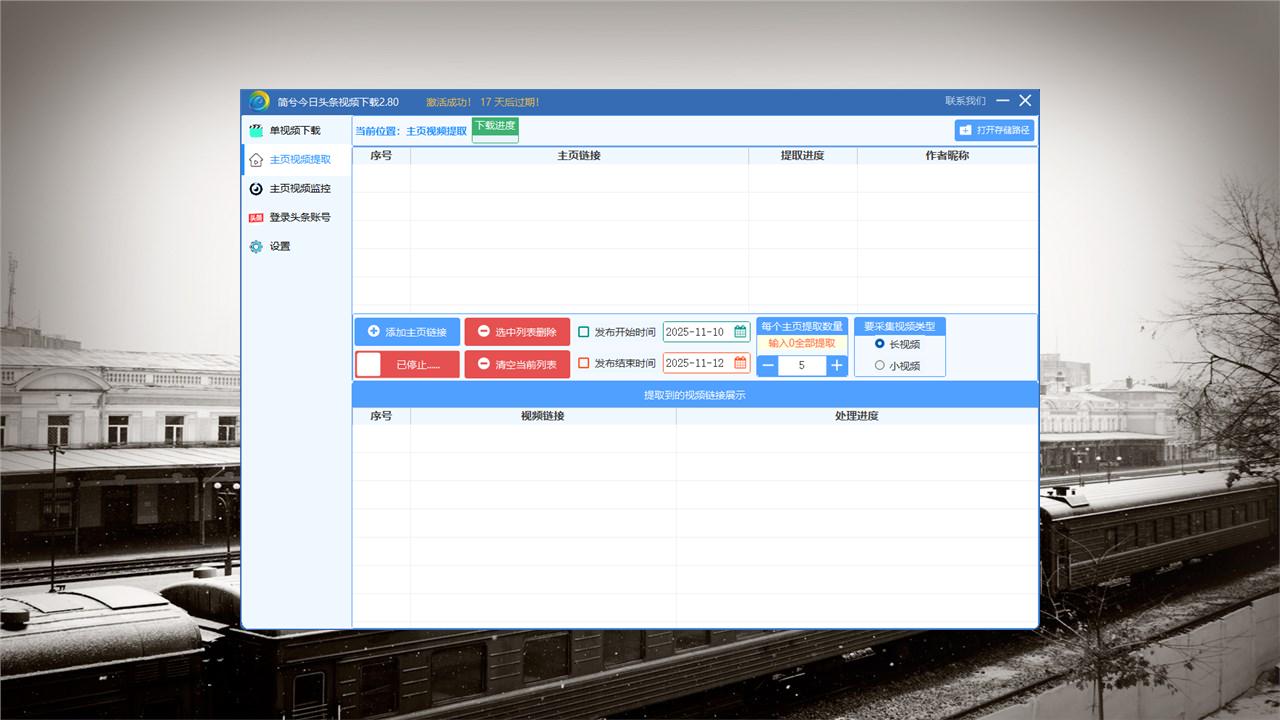This screenshot has height=720, width=1280.
Task: Click the 主页视频监控 monitor icon
Action: click(256, 189)
